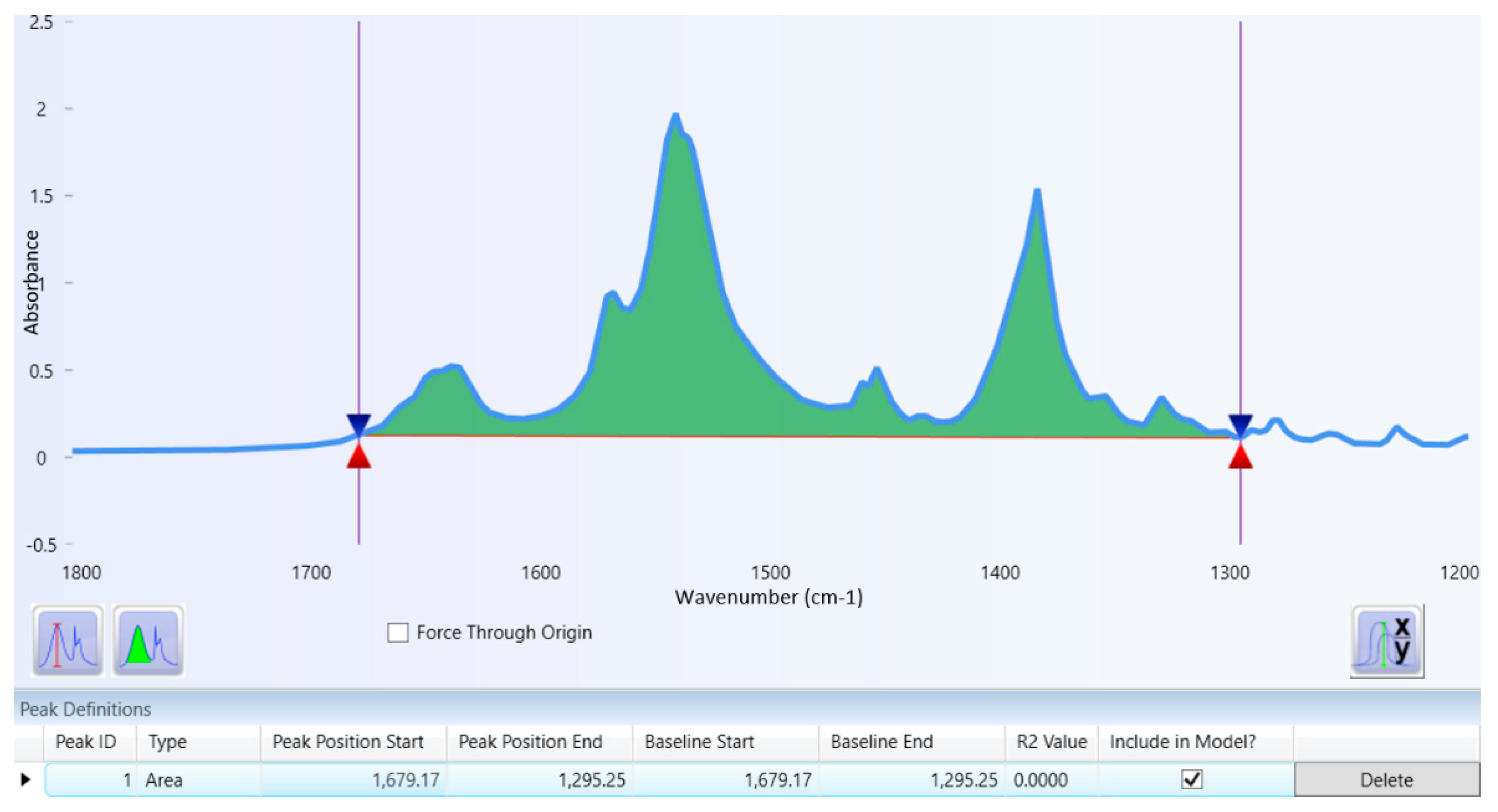Click the green peak area icon
This screenshot has height=812, width=1498.
click(148, 640)
